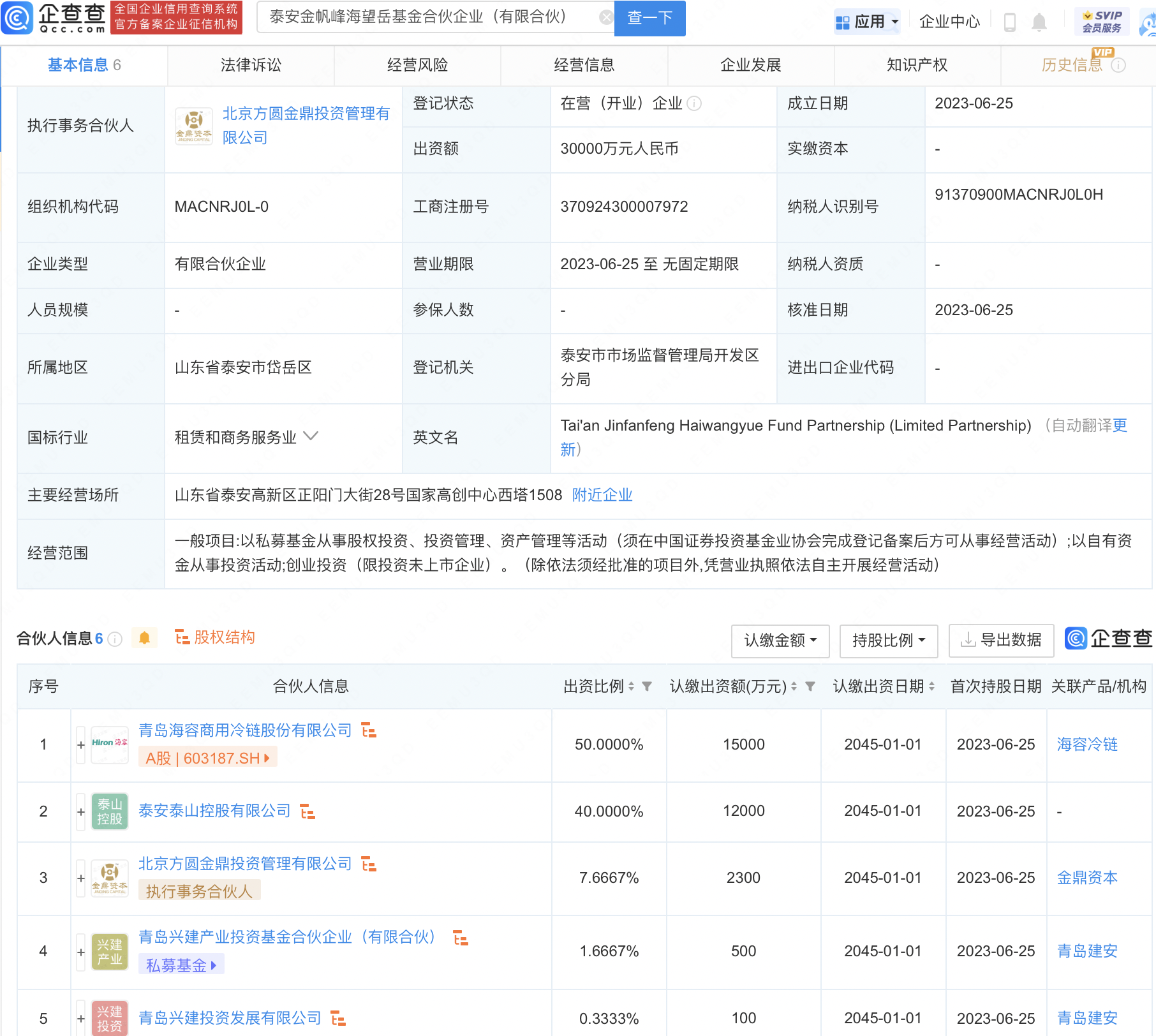This screenshot has width=1156, height=1036.
Task: Open 青岛兴建产业投资基金合伙企业 link
Action: click(287, 936)
